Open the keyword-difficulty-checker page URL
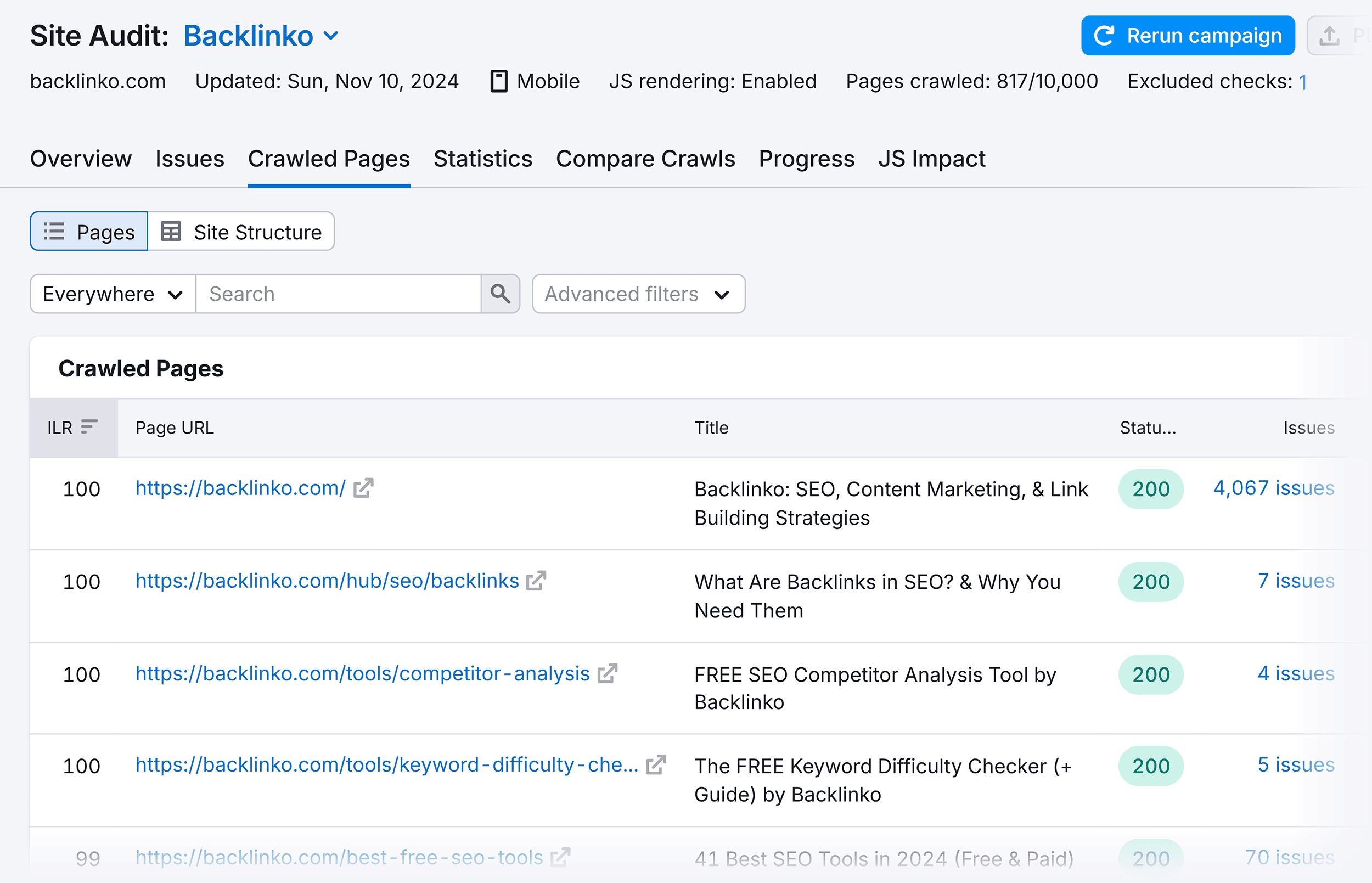The width and height of the screenshot is (1372, 883). 387,765
